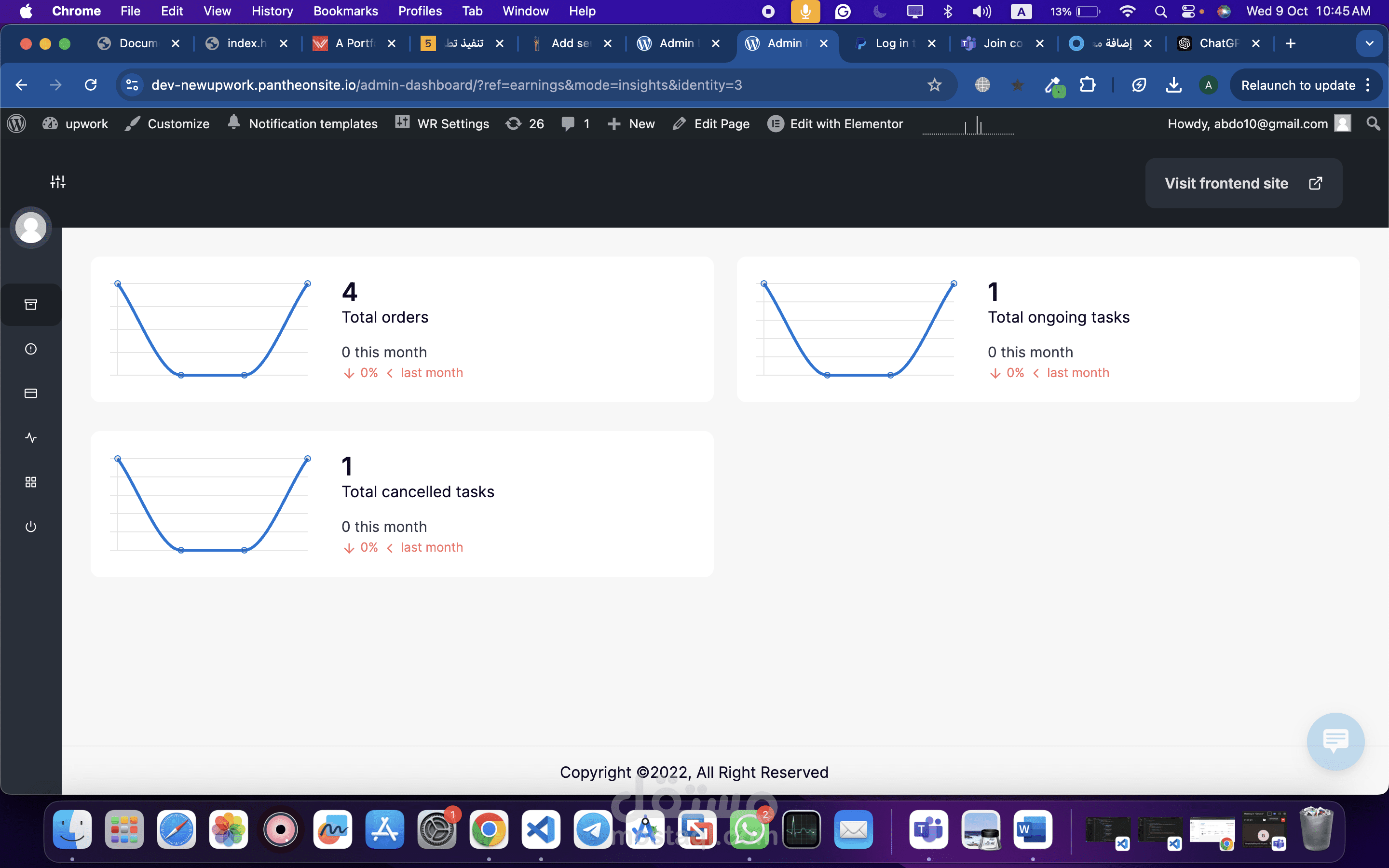Click the user avatar in sidebar

[x=31, y=228]
